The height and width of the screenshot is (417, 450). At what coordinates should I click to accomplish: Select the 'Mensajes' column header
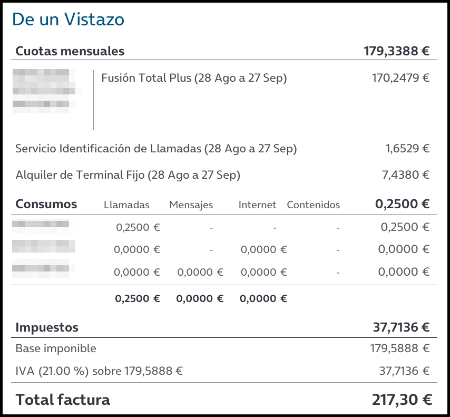(191, 205)
